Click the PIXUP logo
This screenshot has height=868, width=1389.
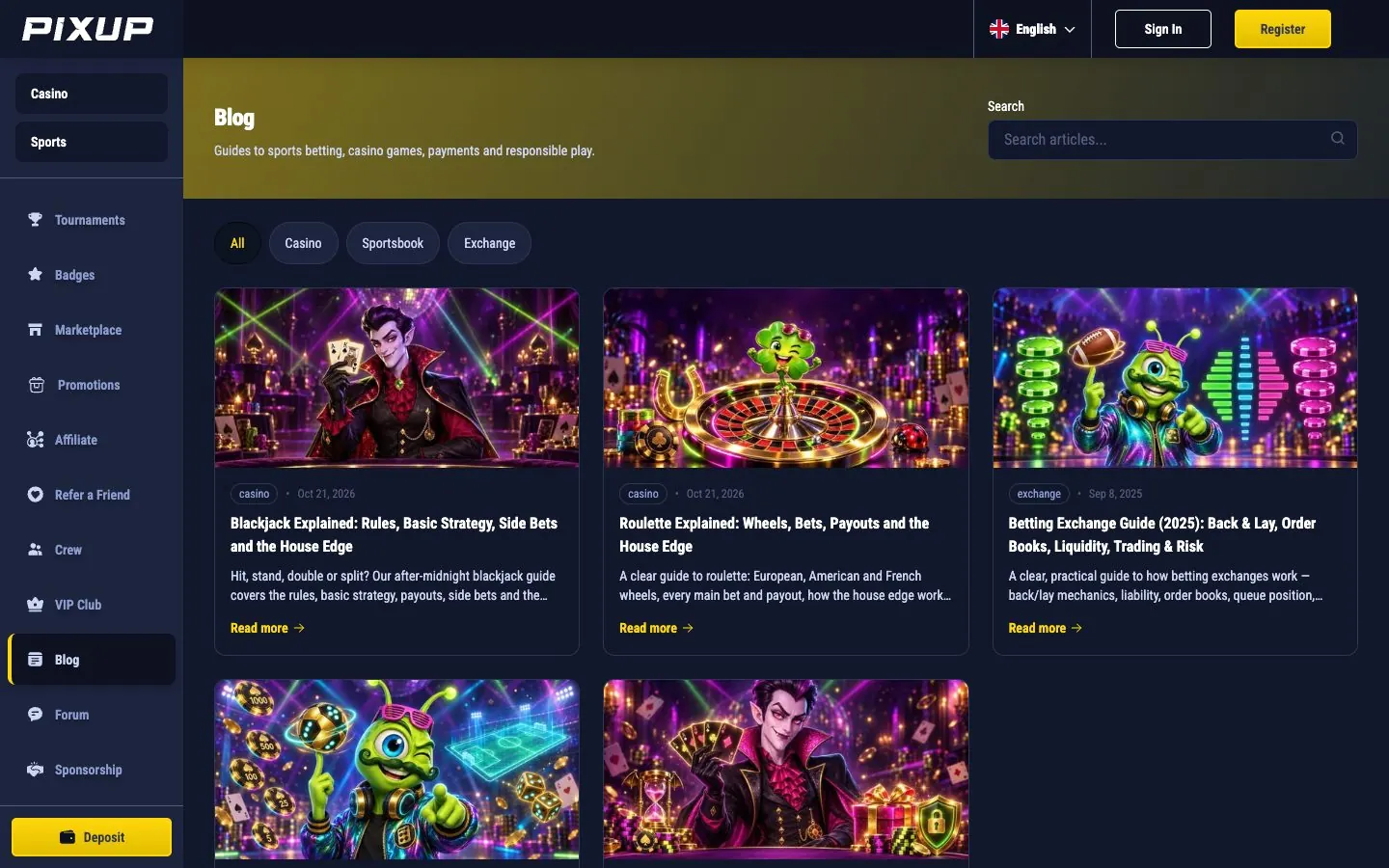(x=88, y=29)
